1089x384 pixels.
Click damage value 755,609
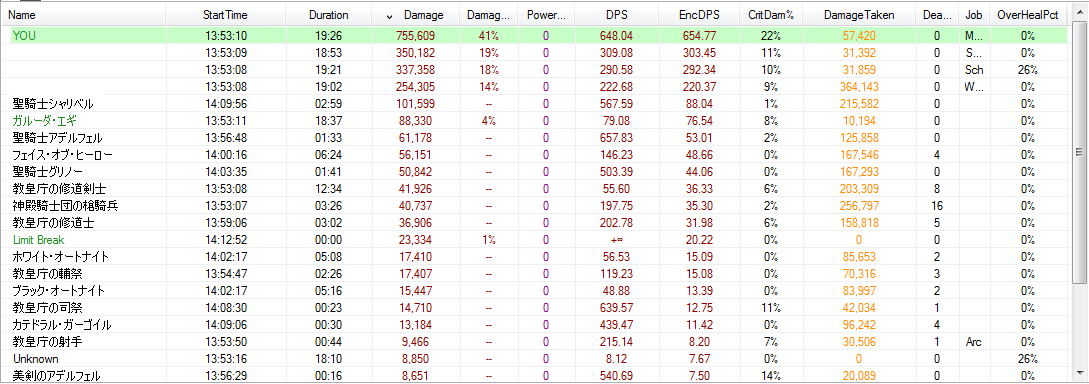pos(415,35)
